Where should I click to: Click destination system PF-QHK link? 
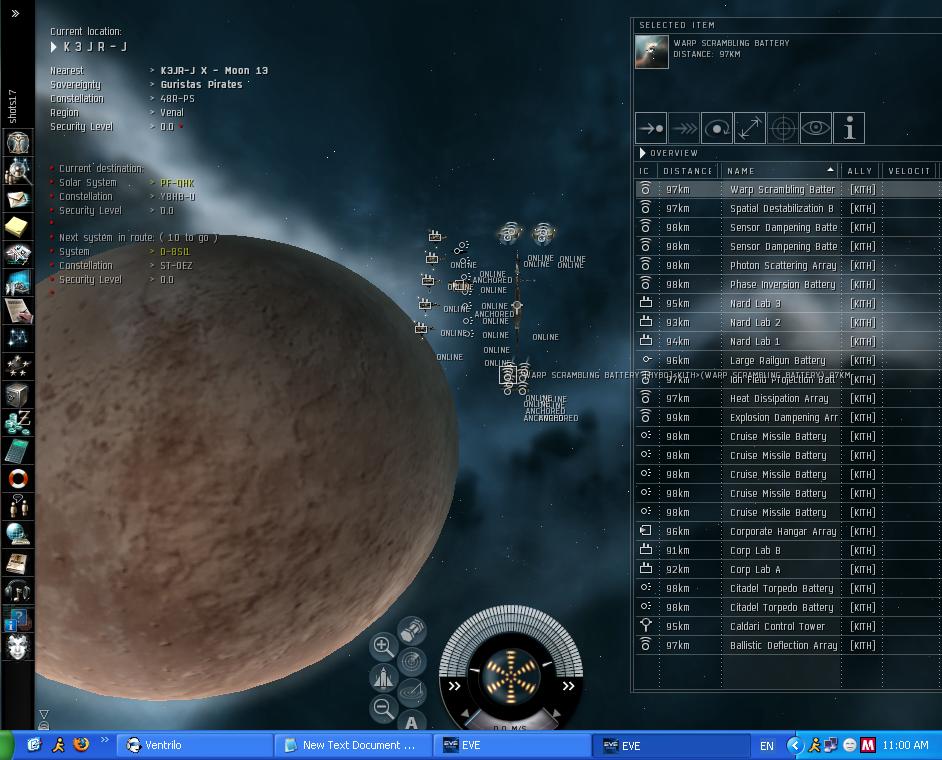pos(177,183)
